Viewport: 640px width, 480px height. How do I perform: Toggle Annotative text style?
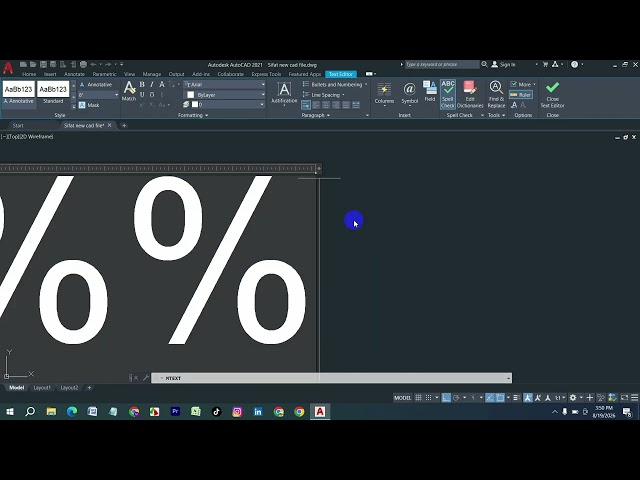tap(96, 84)
